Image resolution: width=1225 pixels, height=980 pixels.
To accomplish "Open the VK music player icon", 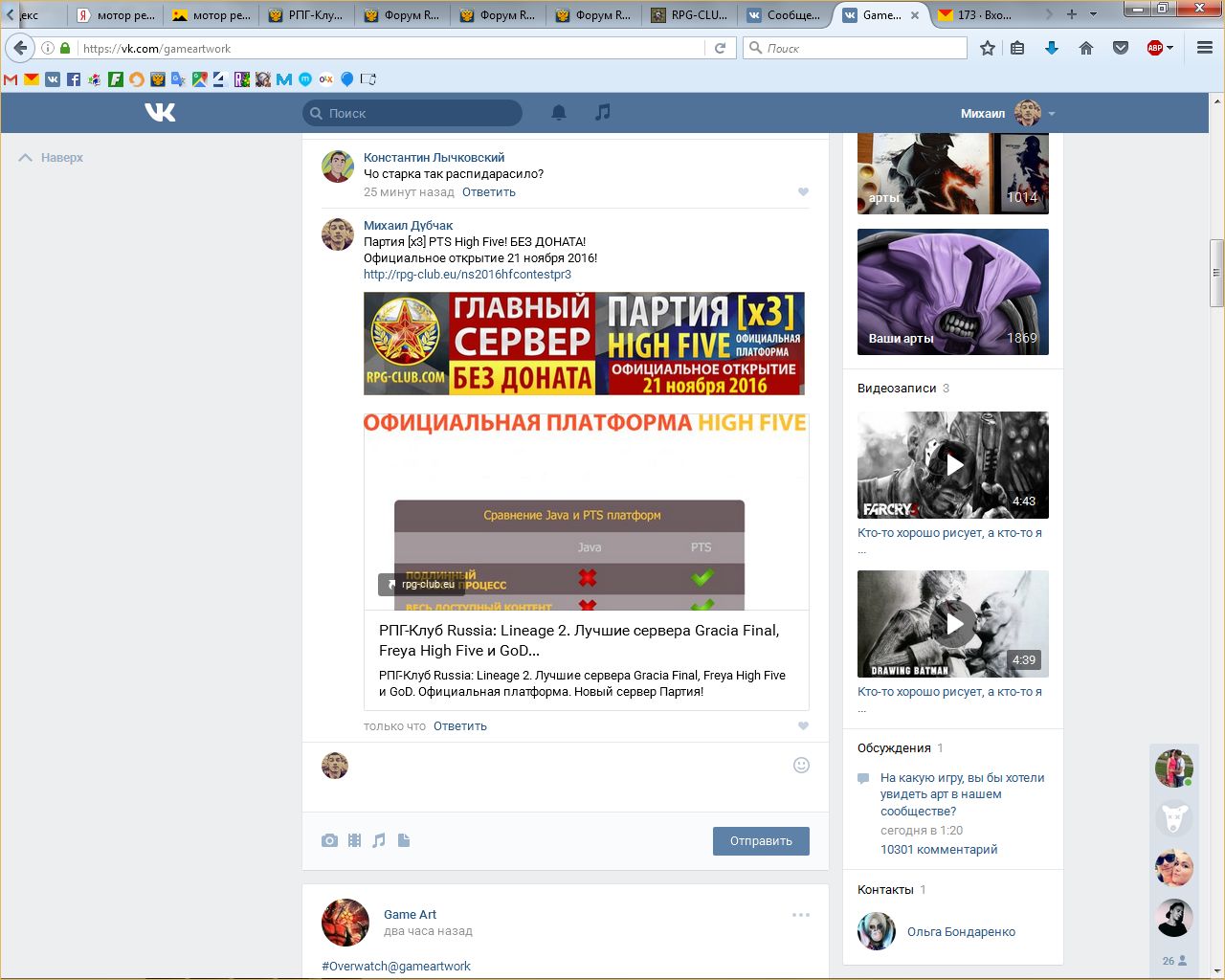I will pyautogui.click(x=602, y=113).
